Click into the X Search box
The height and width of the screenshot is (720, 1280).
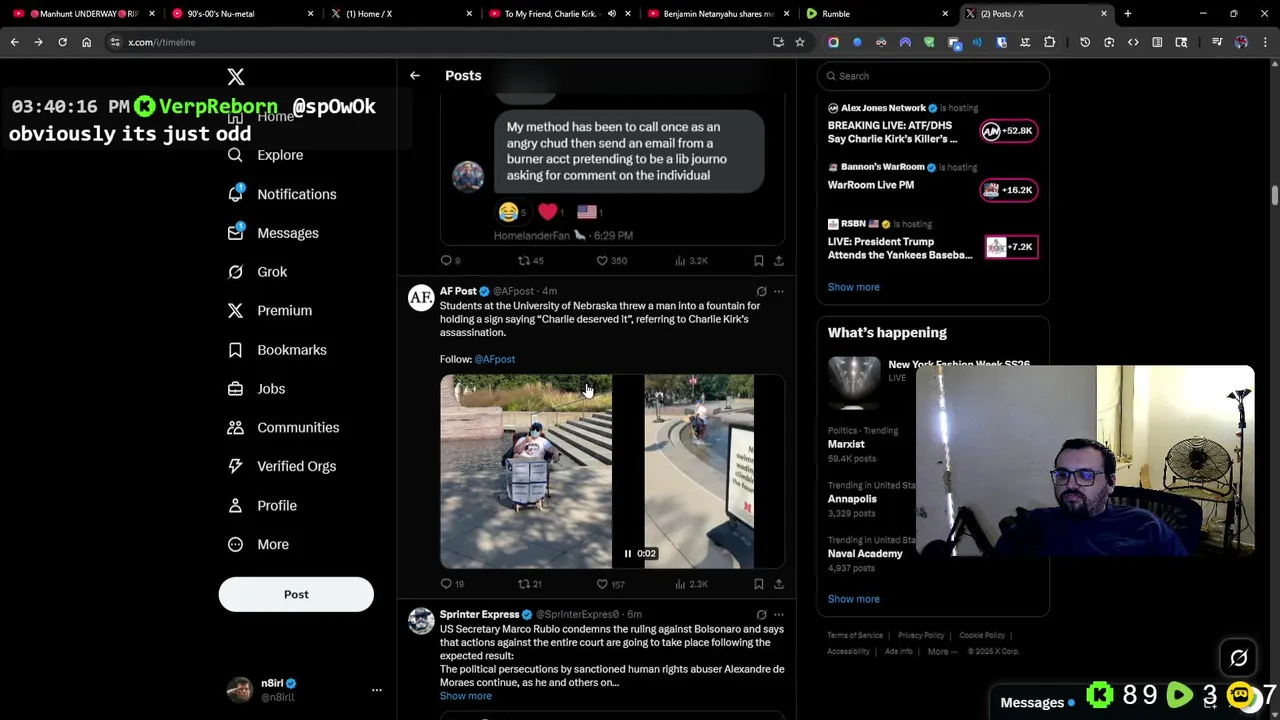pos(932,76)
